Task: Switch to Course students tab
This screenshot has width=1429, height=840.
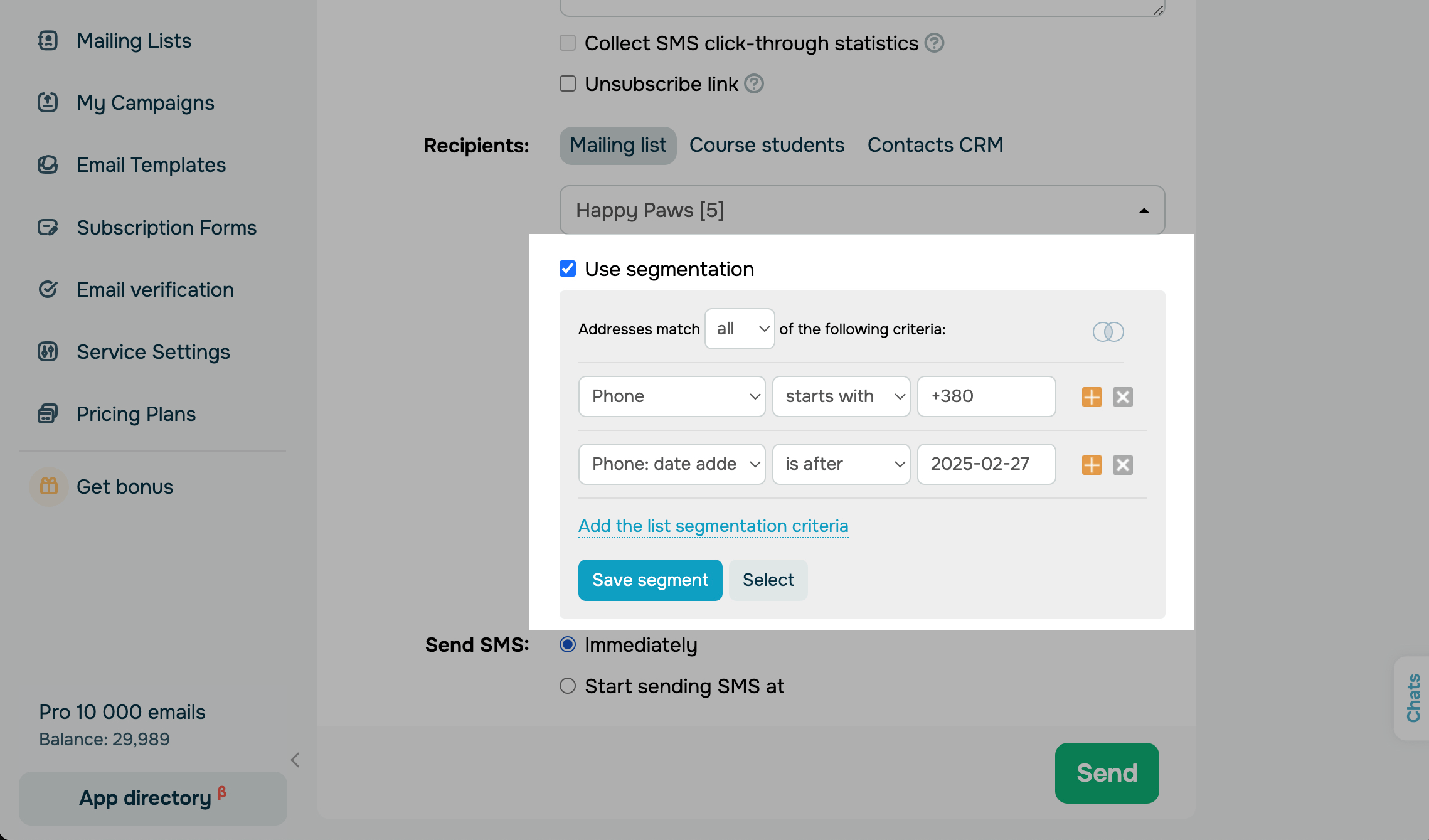Action: (x=767, y=146)
